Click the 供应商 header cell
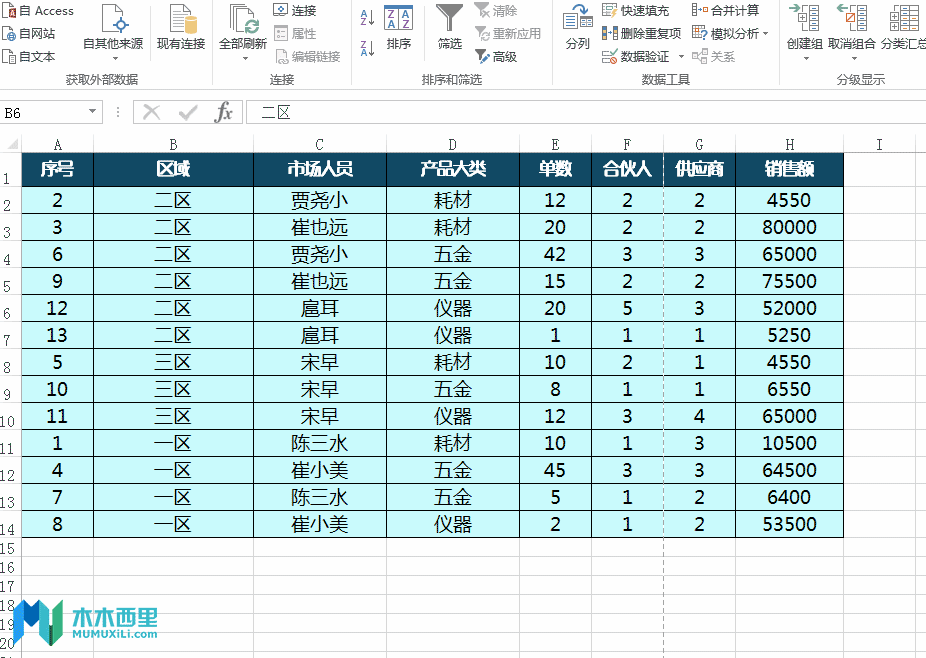 point(699,170)
